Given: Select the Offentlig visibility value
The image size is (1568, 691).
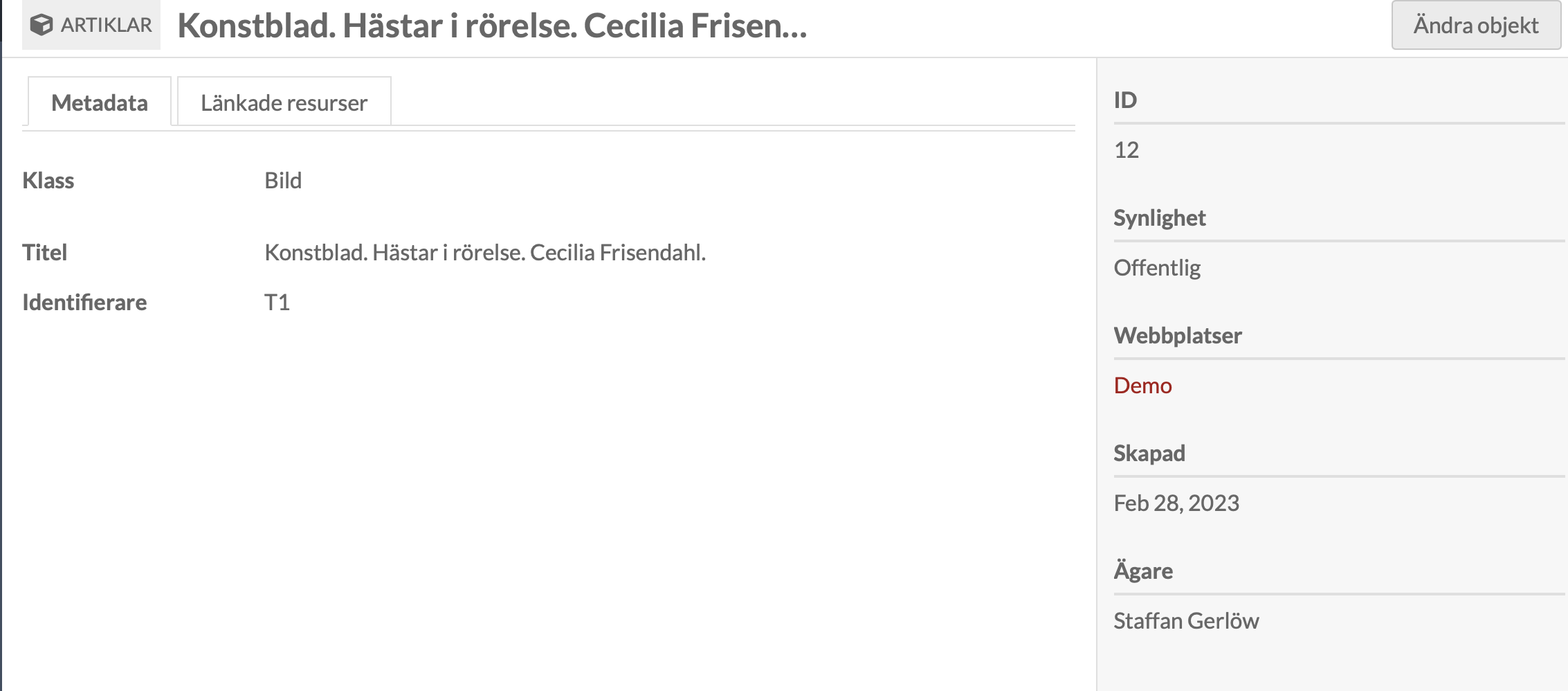Looking at the screenshot, I should (1157, 268).
